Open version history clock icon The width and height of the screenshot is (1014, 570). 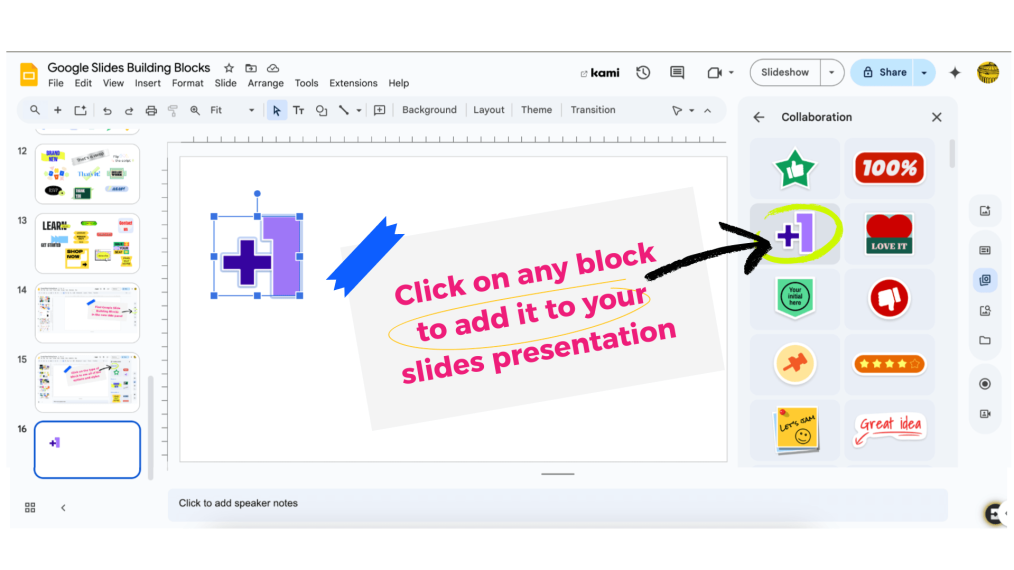point(643,72)
